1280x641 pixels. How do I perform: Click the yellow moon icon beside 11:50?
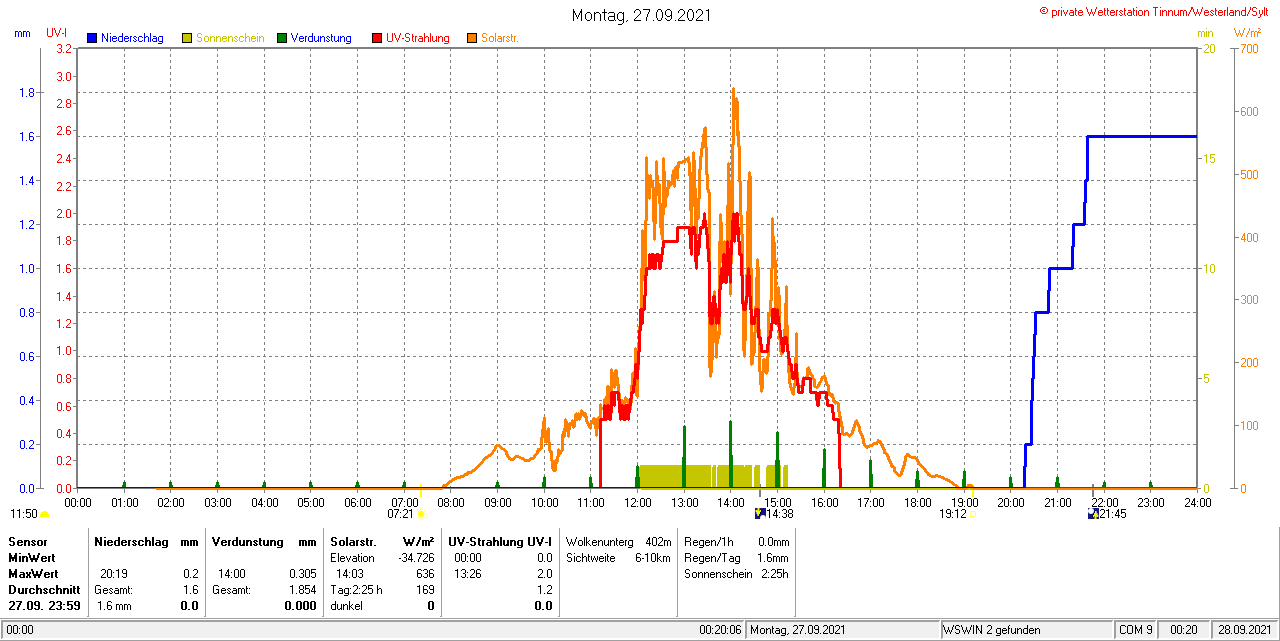[x=44, y=514]
